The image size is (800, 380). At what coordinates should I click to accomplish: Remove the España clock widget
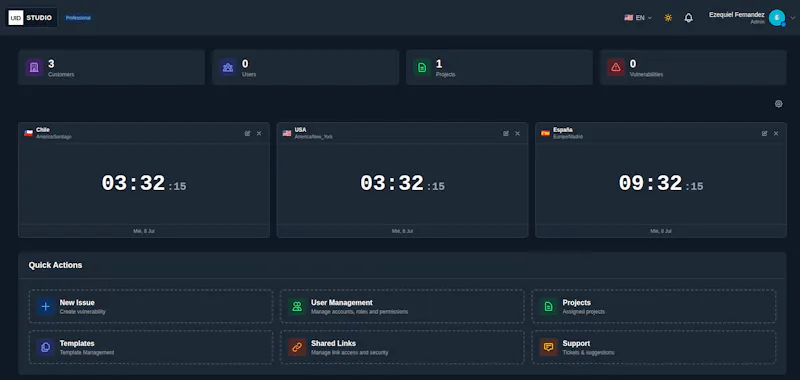(776, 134)
